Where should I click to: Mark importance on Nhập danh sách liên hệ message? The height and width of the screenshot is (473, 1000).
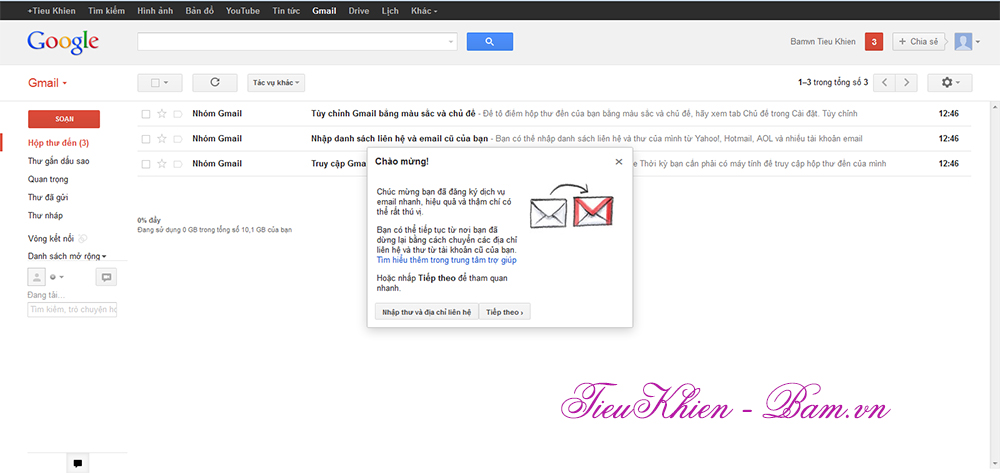pyautogui.click(x=178, y=139)
